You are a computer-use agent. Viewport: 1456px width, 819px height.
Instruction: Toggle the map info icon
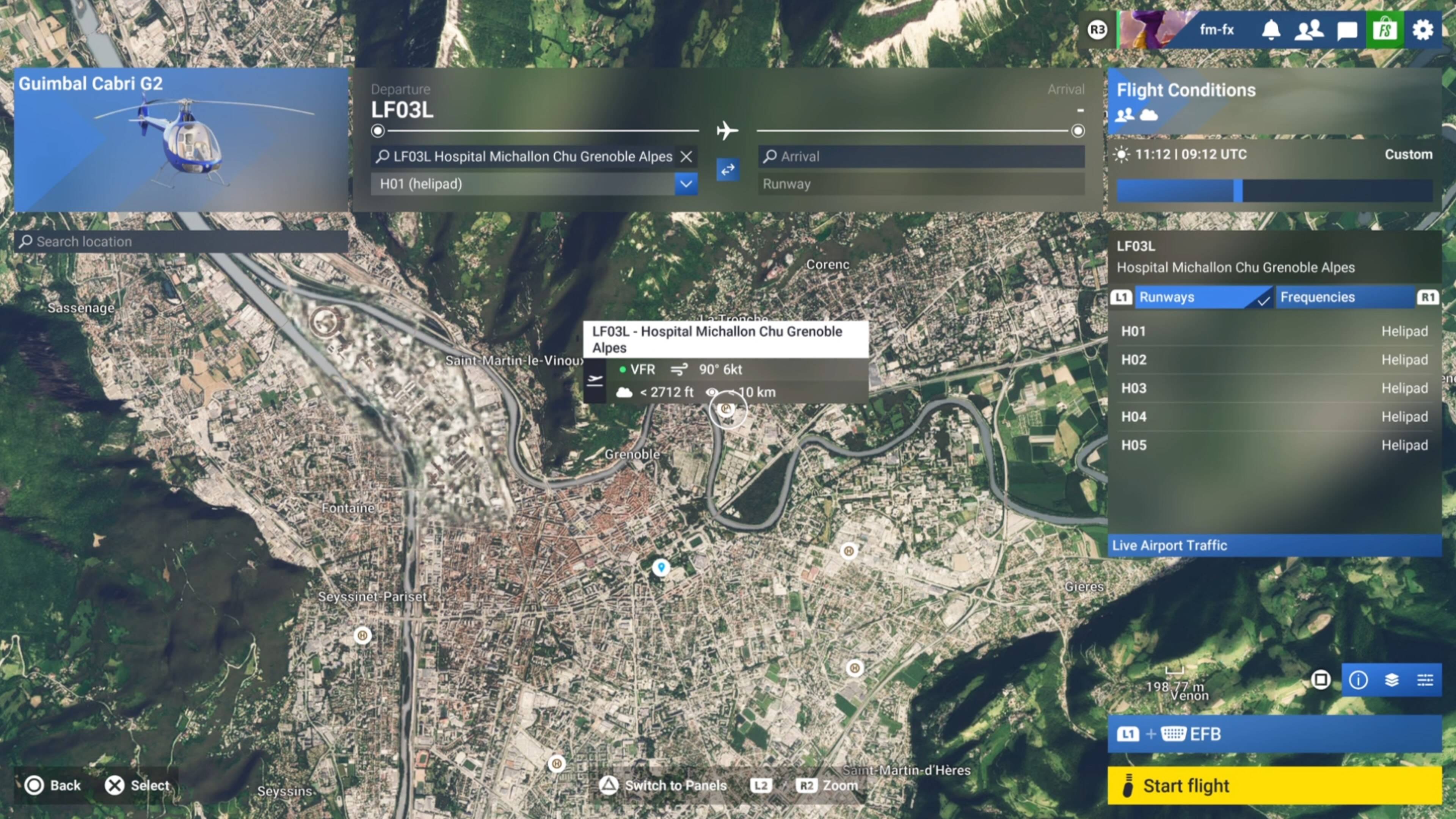click(1358, 680)
